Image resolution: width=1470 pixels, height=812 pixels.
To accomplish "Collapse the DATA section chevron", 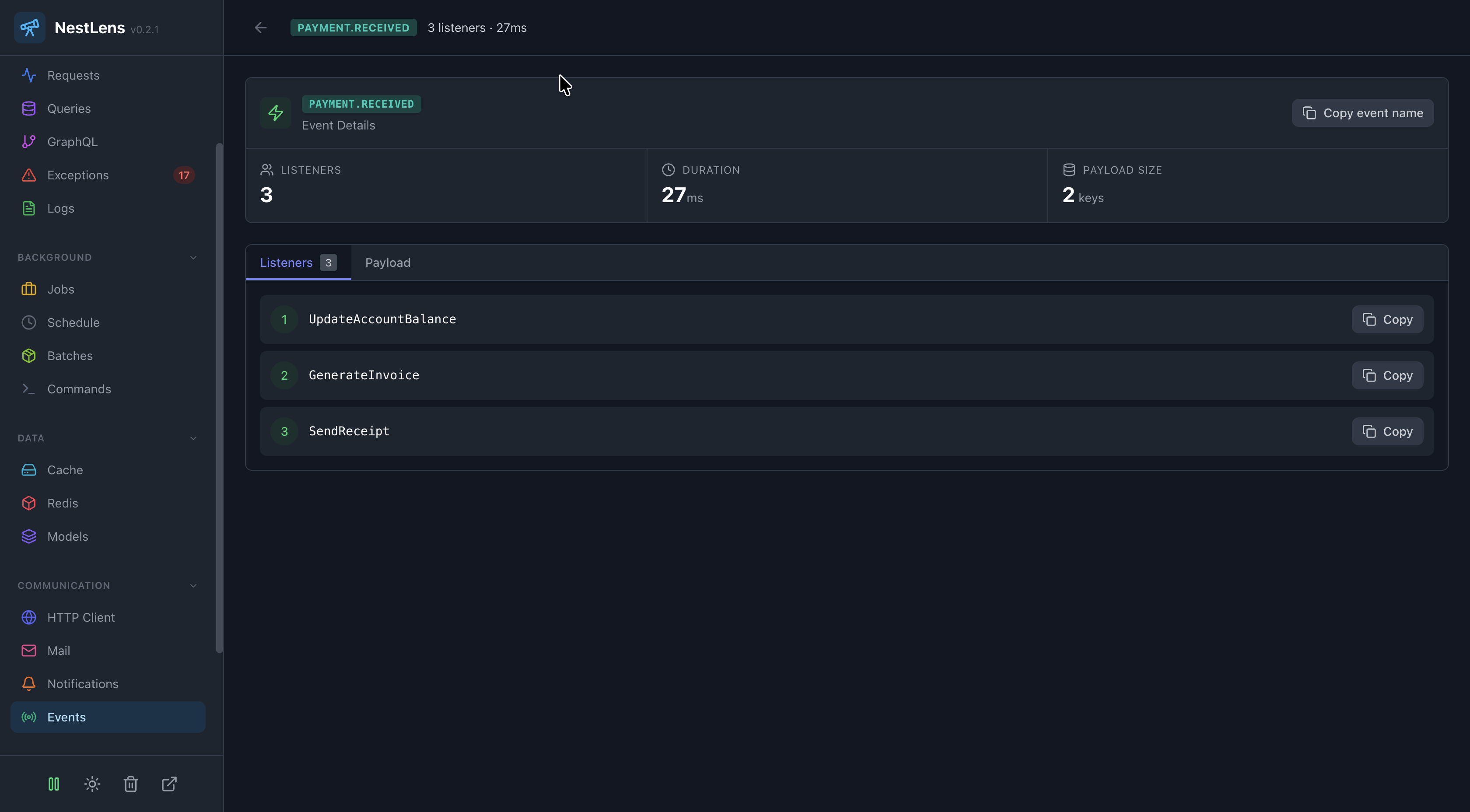I will [x=193, y=438].
